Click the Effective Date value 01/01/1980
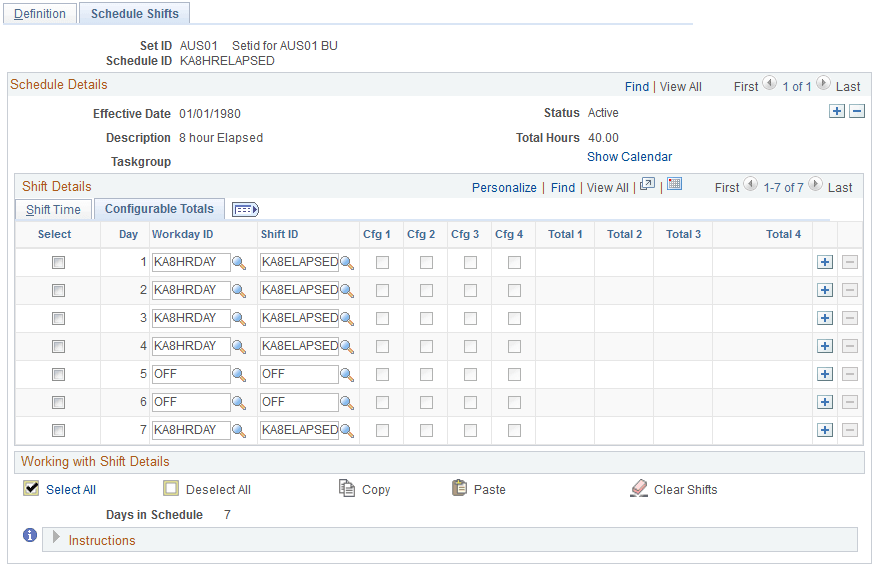Viewport: 876px width, 567px height. [x=210, y=114]
